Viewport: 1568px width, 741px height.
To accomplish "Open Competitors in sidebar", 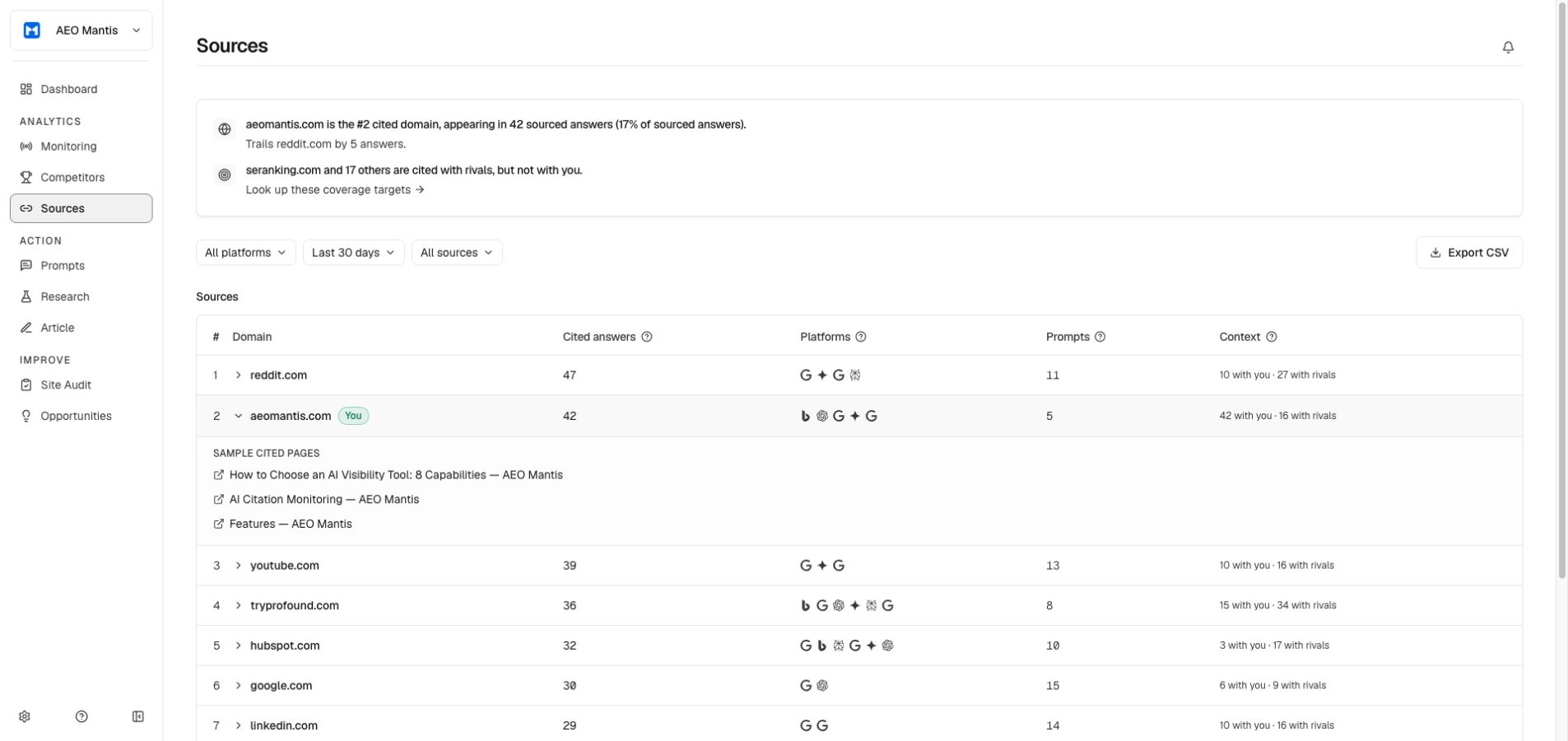I will pyautogui.click(x=81, y=177).
